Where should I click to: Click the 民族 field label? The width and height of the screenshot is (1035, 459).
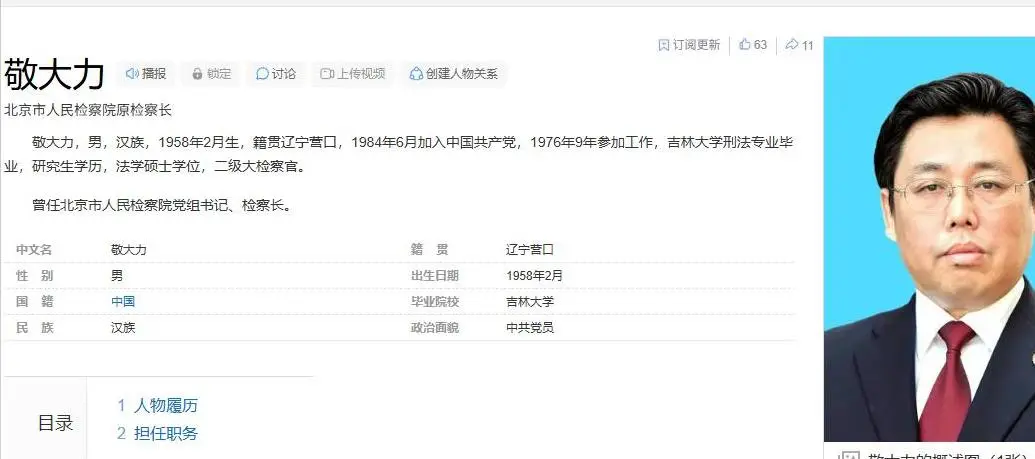point(34,328)
